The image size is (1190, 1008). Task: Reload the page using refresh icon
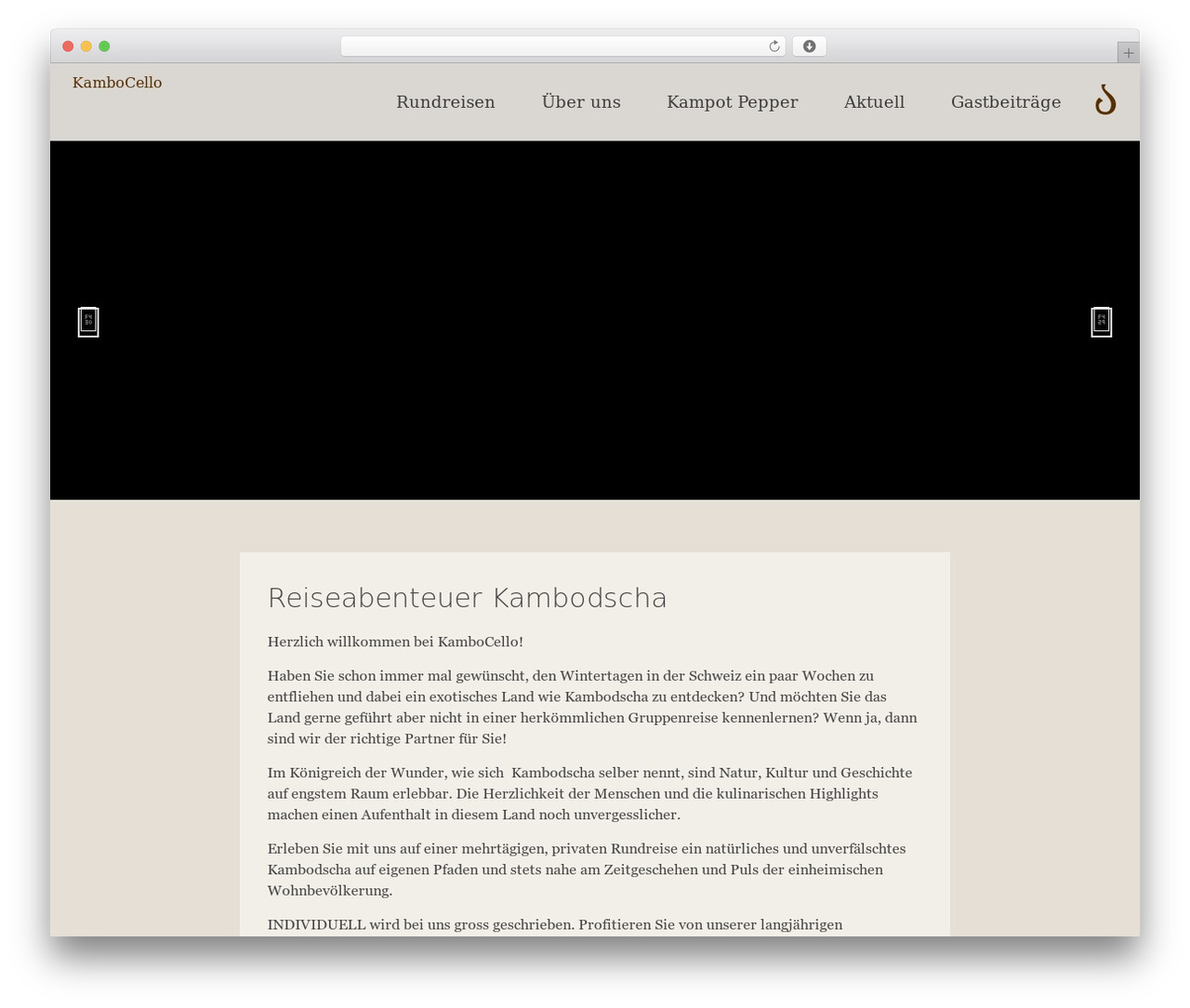point(774,46)
